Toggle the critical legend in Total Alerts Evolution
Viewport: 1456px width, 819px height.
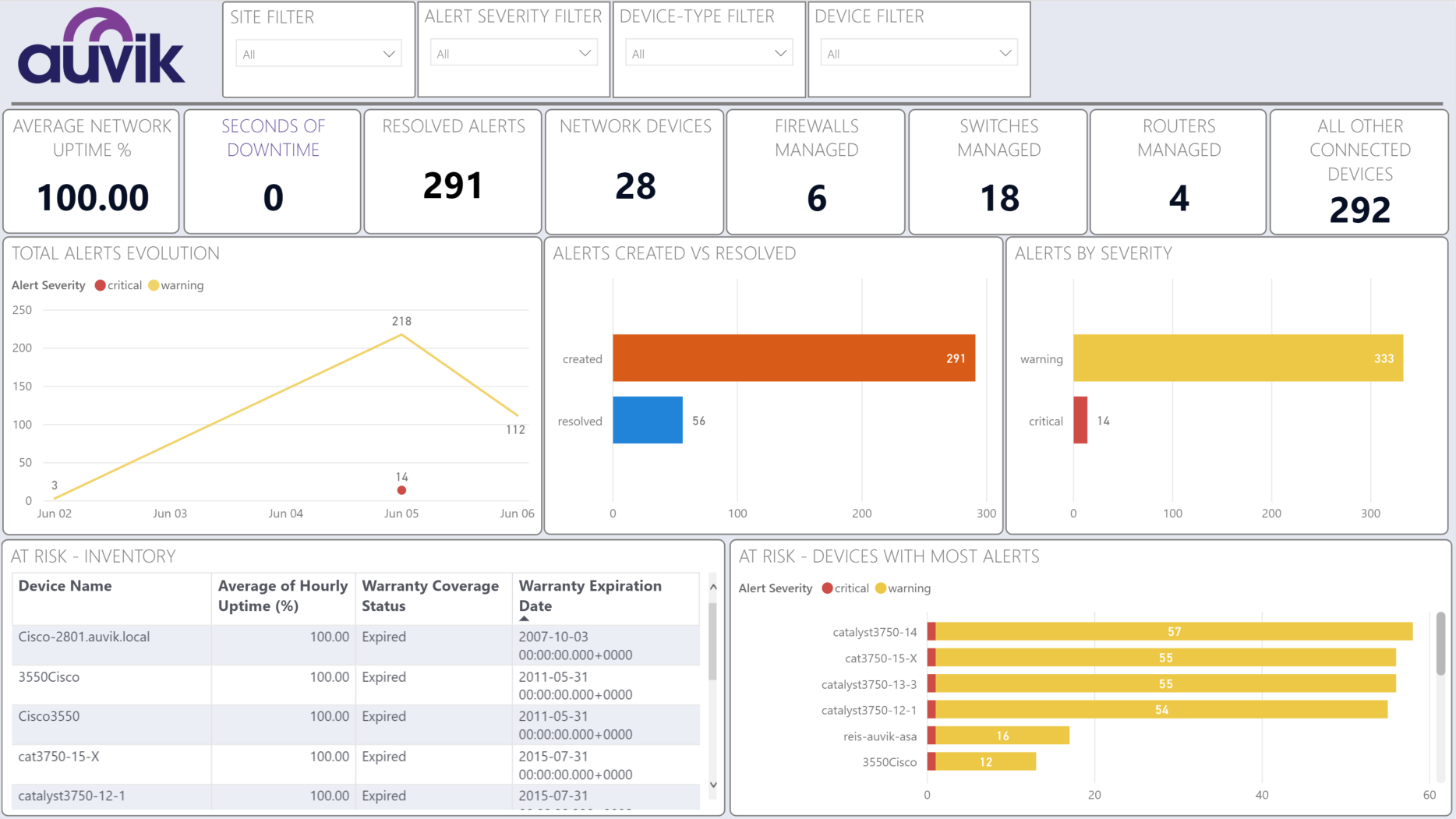pyautogui.click(x=118, y=285)
